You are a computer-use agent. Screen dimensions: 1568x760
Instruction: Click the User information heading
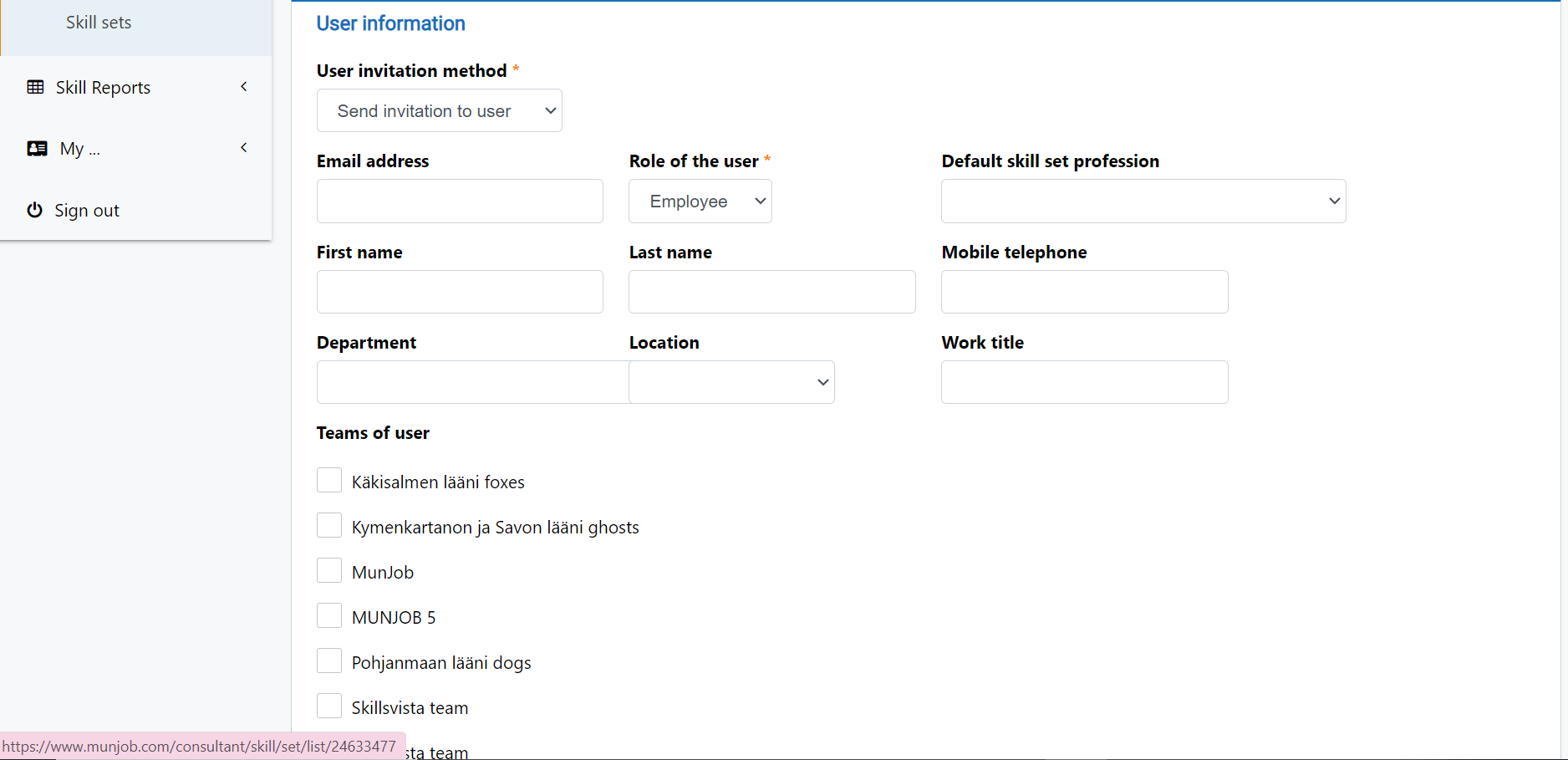[x=390, y=23]
